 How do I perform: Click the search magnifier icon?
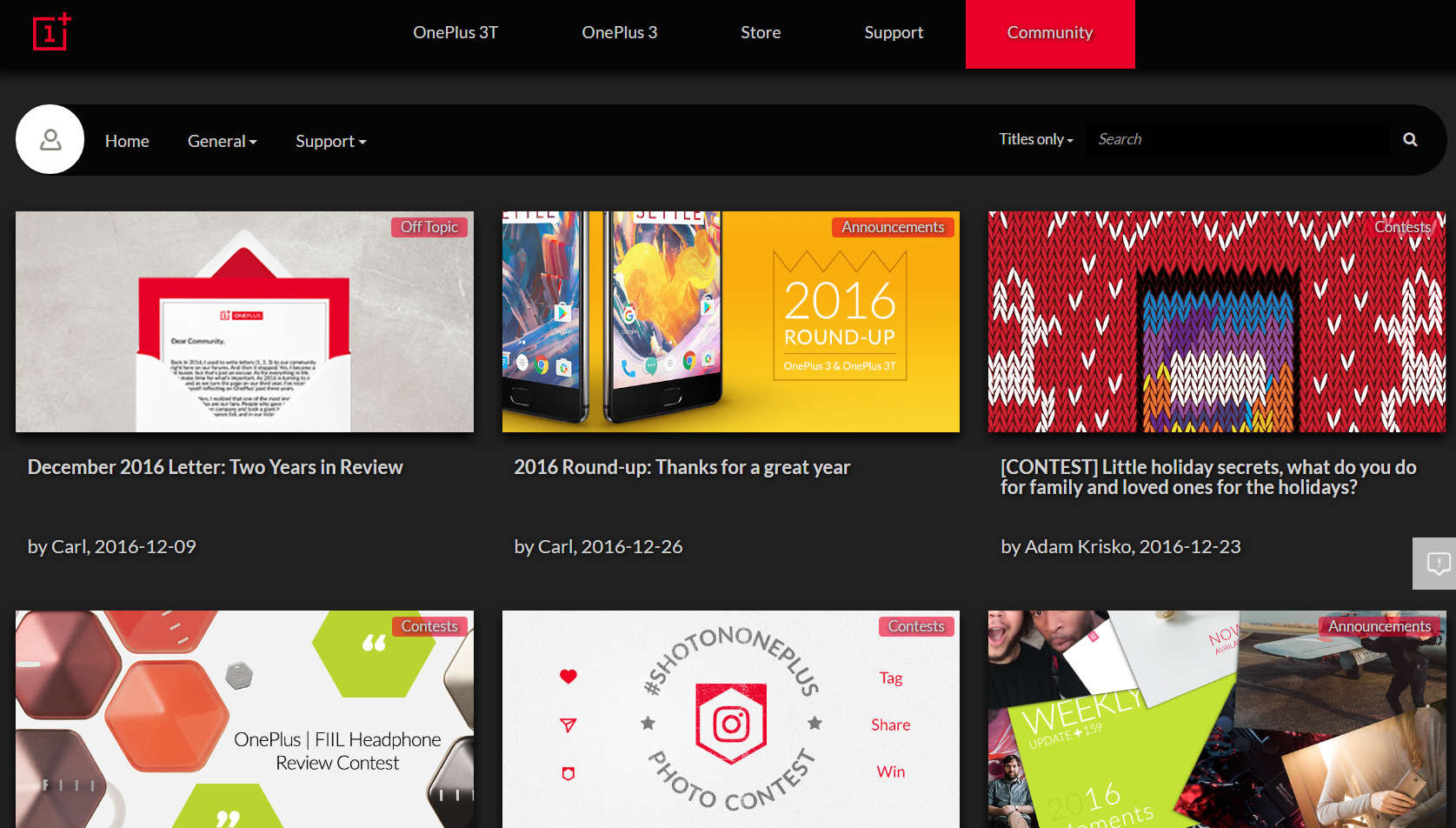point(1410,138)
